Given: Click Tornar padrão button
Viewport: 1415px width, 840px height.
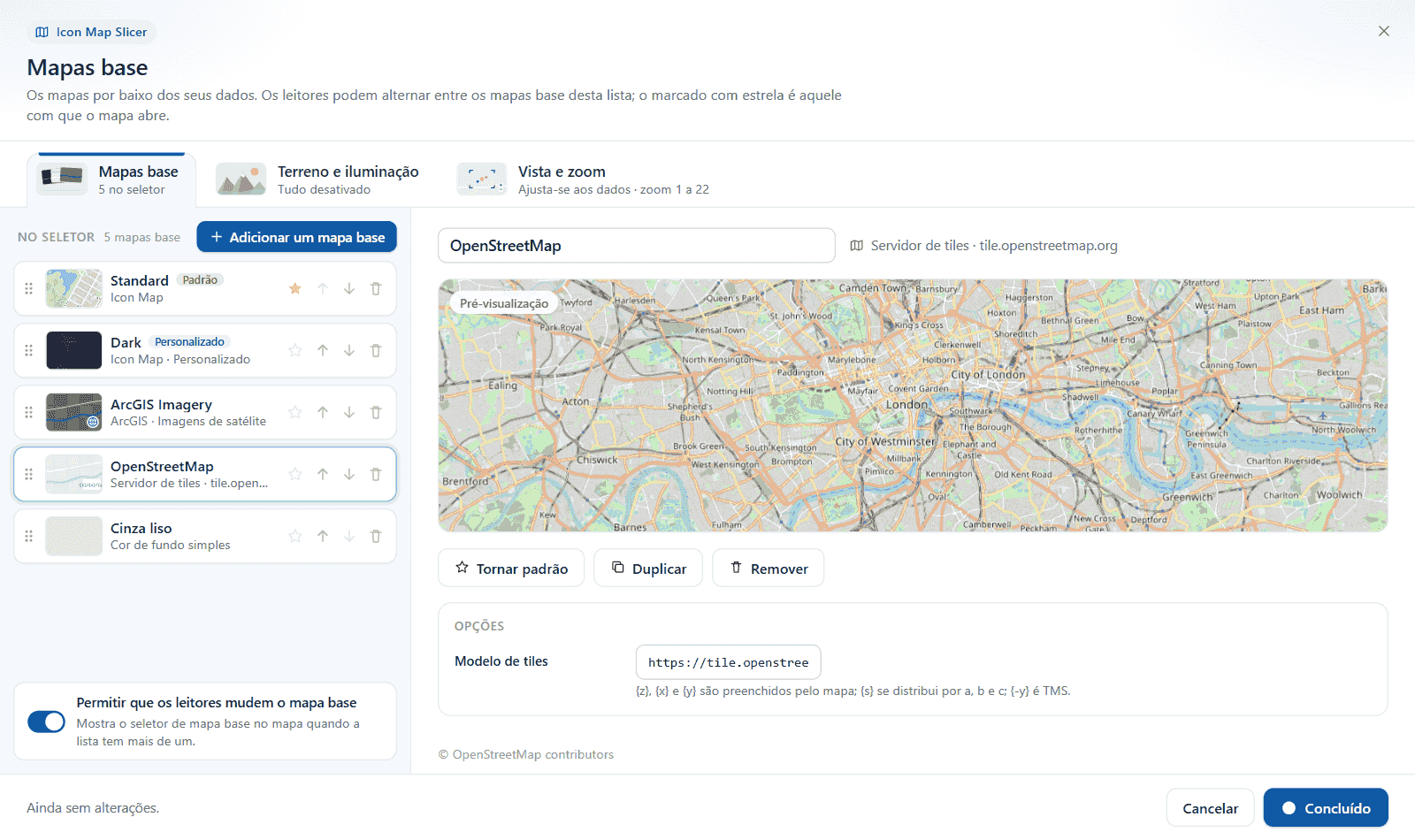Looking at the screenshot, I should pos(511,568).
